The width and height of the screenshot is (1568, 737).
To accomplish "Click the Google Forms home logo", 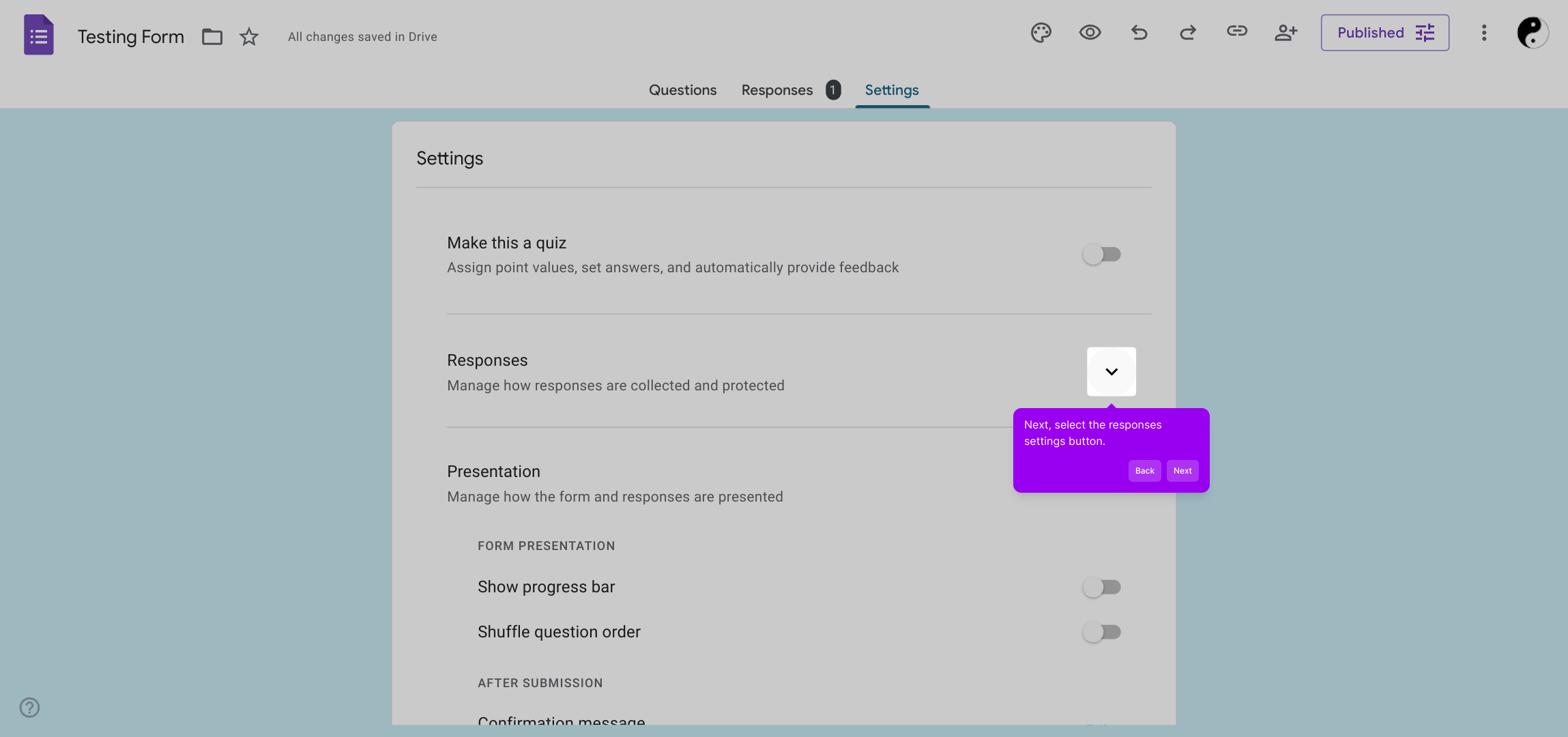I will 39,35.
